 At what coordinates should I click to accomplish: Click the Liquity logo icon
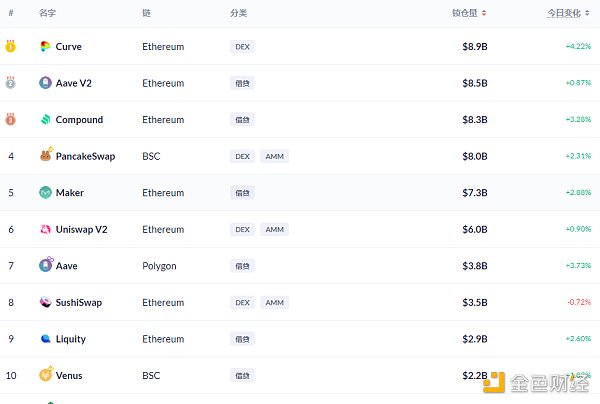(46, 339)
